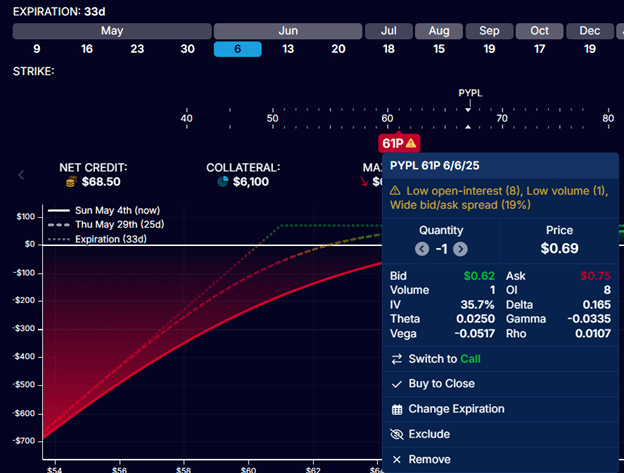Viewport: 624px width, 473px height.
Task: Choose June 6 highlighted expiration
Action: tap(238, 49)
